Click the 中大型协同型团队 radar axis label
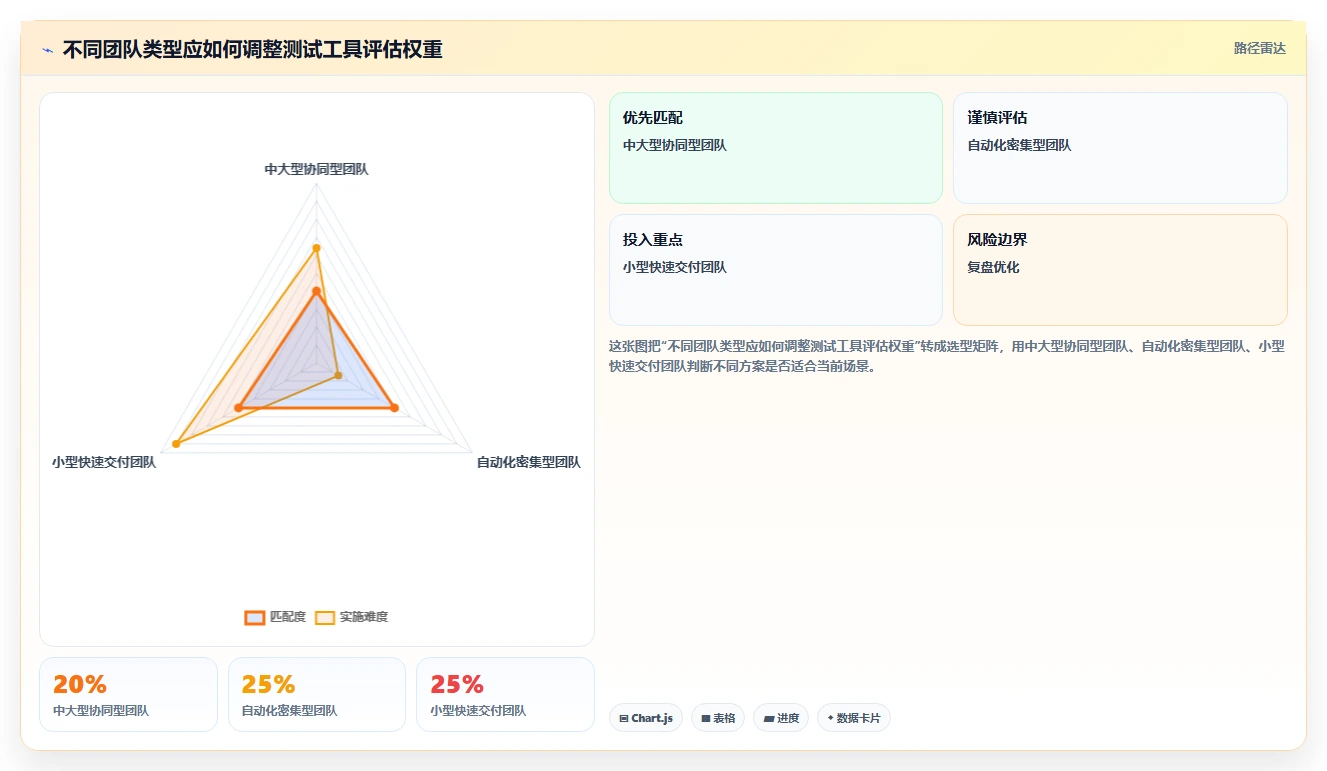1327x771 pixels. (316, 170)
